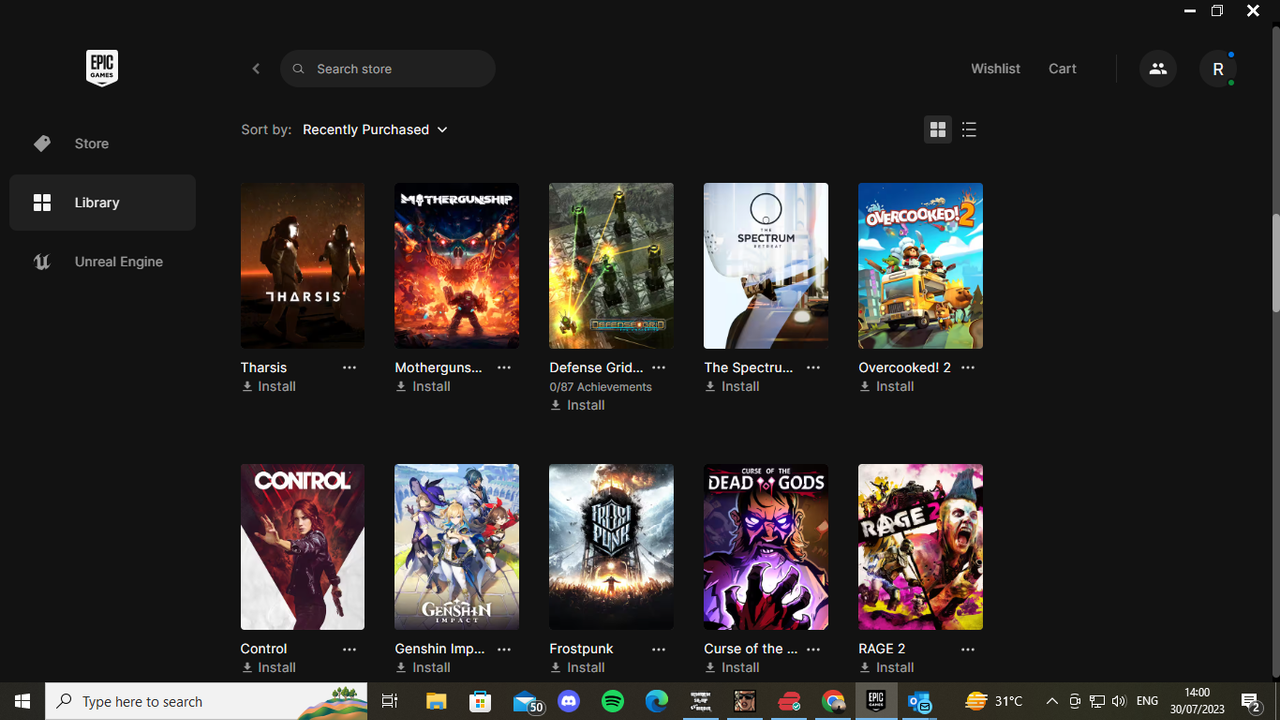Screen dimensions: 1280x720
Task: Click the Windows taskbar search box
Action: coord(206,701)
